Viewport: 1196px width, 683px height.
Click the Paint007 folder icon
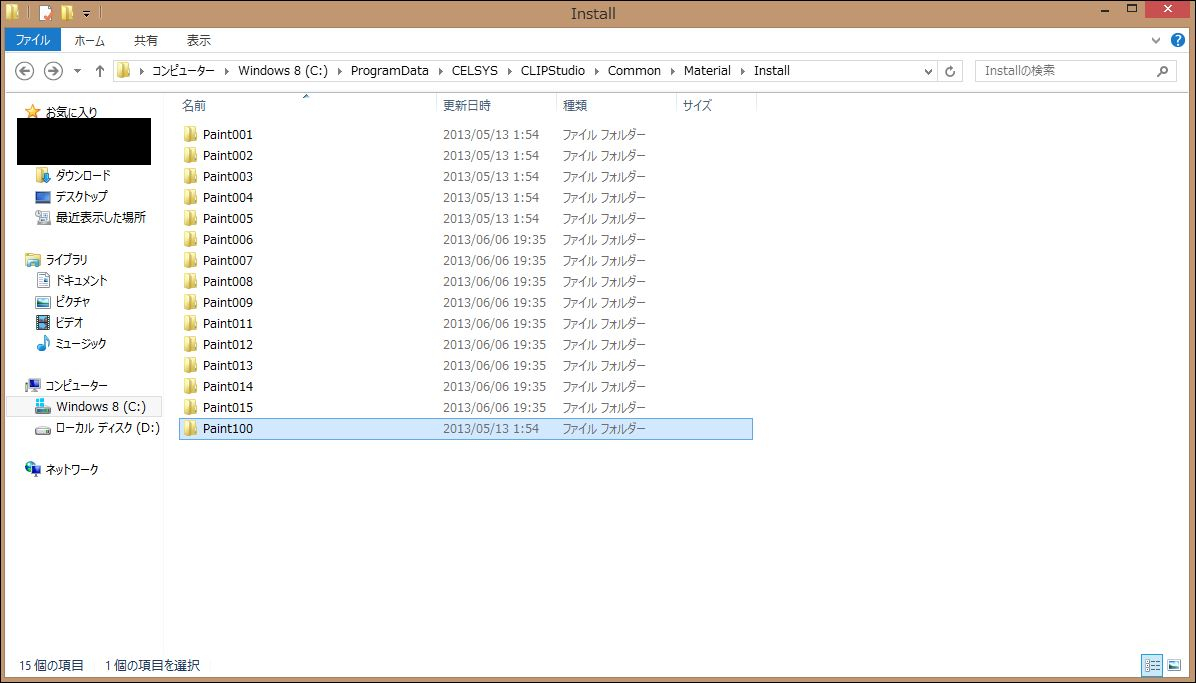coord(190,260)
